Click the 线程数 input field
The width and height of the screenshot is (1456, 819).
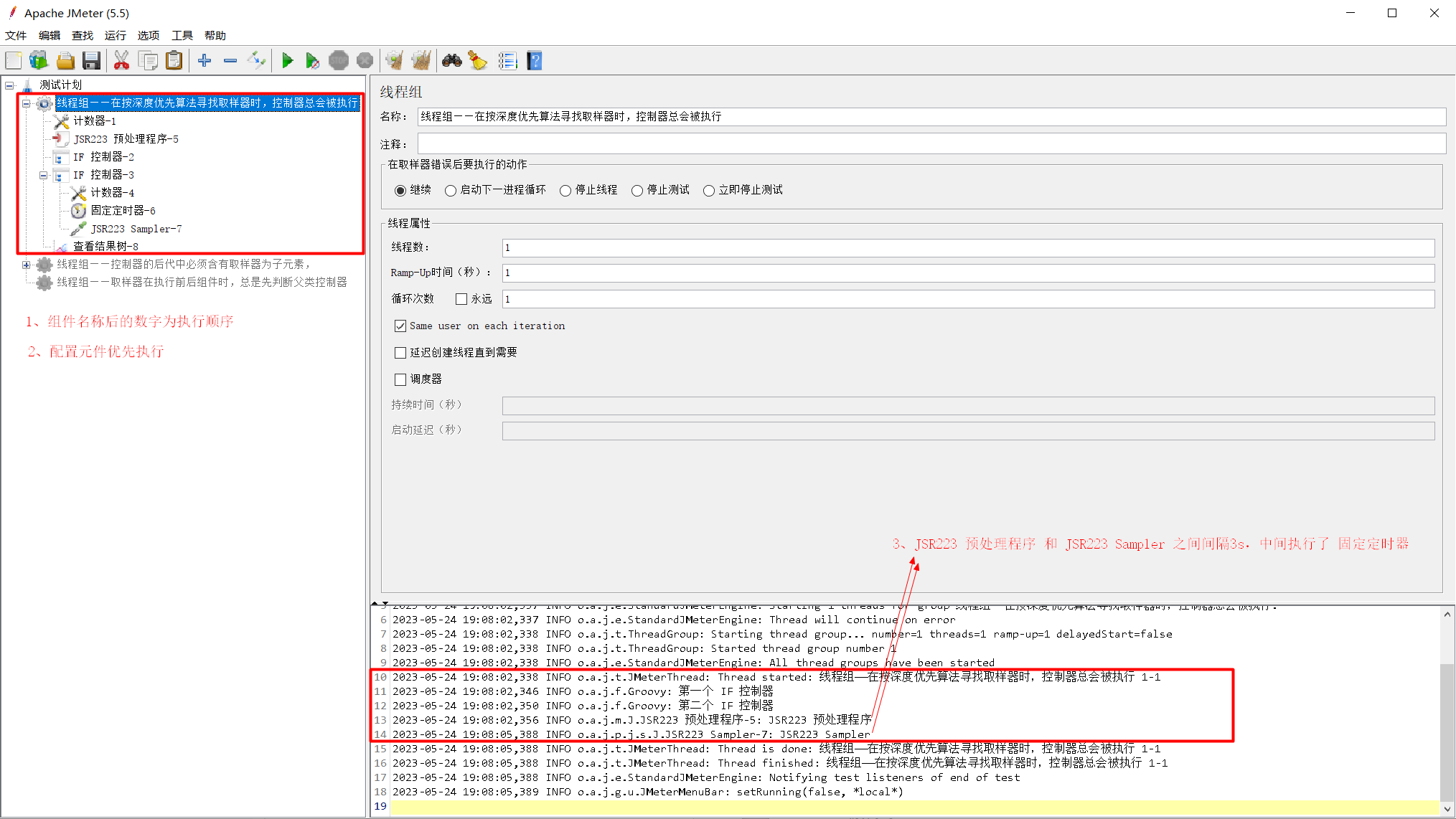[968, 248]
